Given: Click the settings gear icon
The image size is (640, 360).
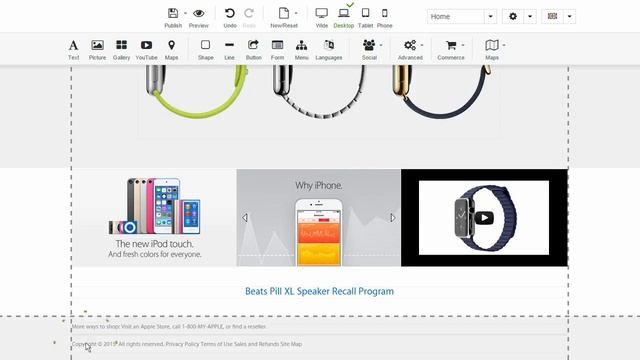Looking at the screenshot, I should click(513, 16).
